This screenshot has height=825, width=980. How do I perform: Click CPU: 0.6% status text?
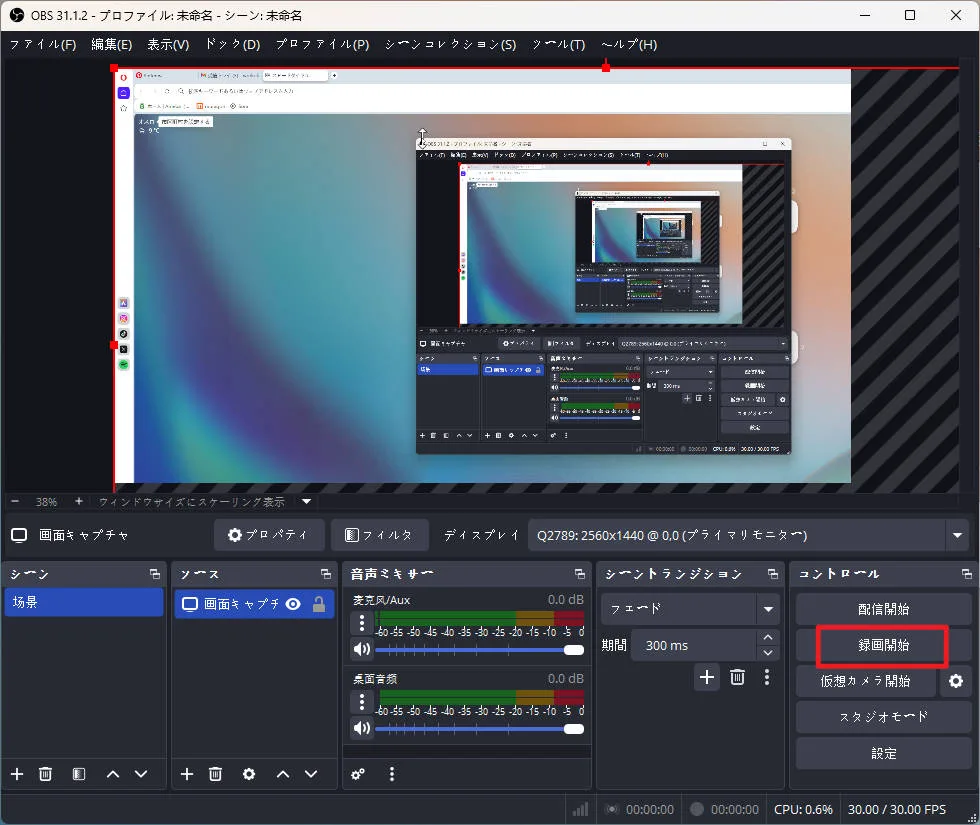803,809
